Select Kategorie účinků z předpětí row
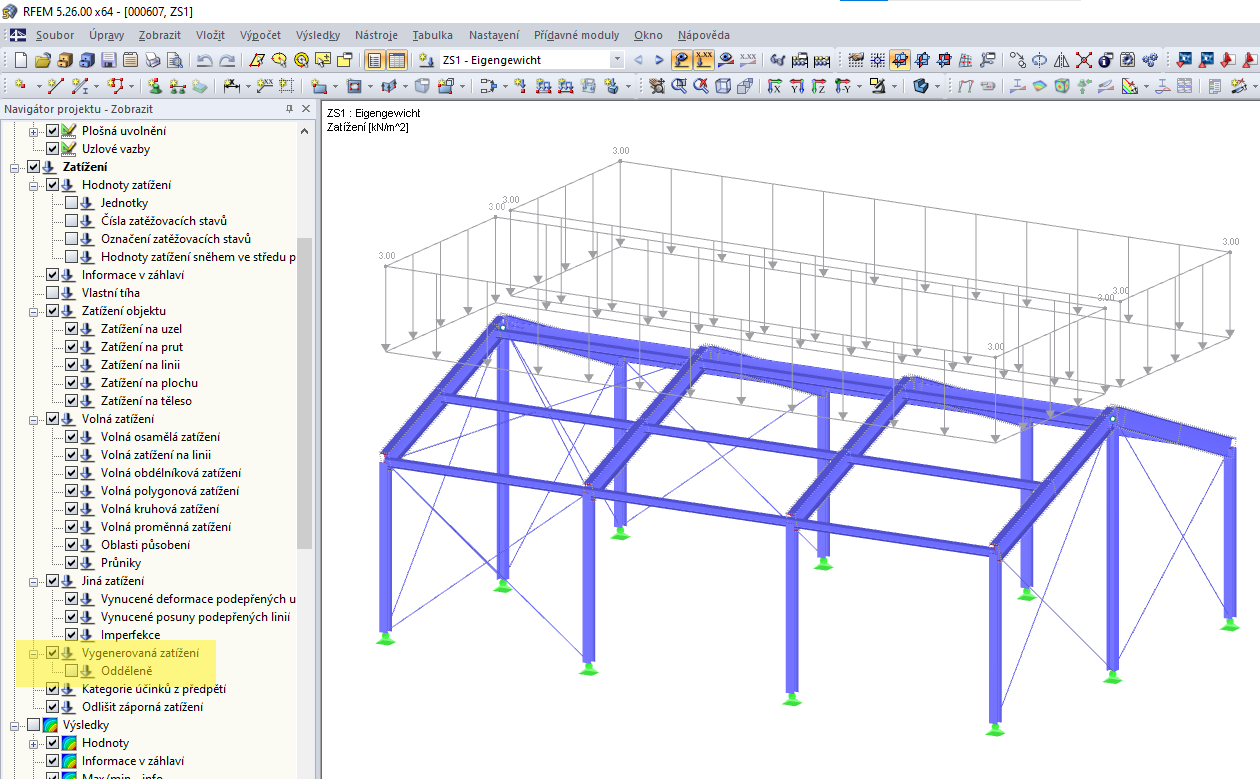Image resolution: width=1260 pixels, height=779 pixels. [x=154, y=689]
